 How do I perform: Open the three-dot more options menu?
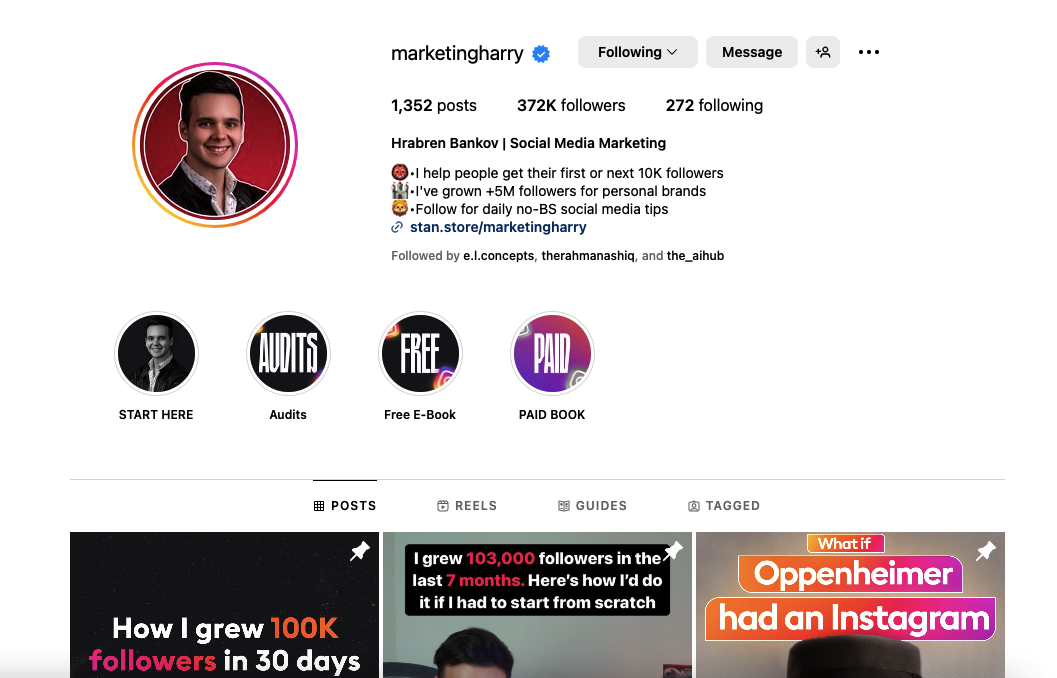(868, 52)
